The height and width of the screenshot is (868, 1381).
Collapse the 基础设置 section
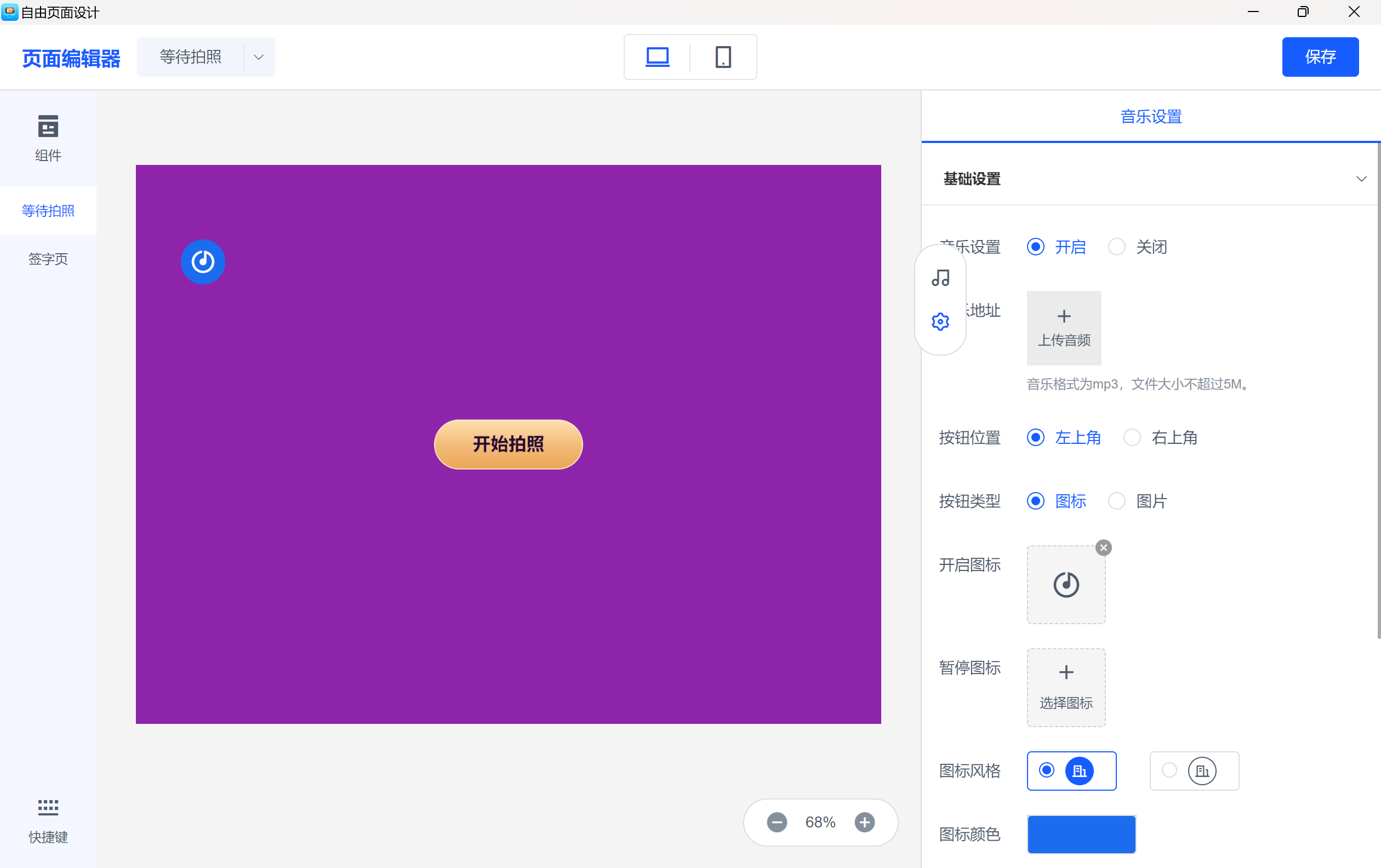pos(1361,179)
